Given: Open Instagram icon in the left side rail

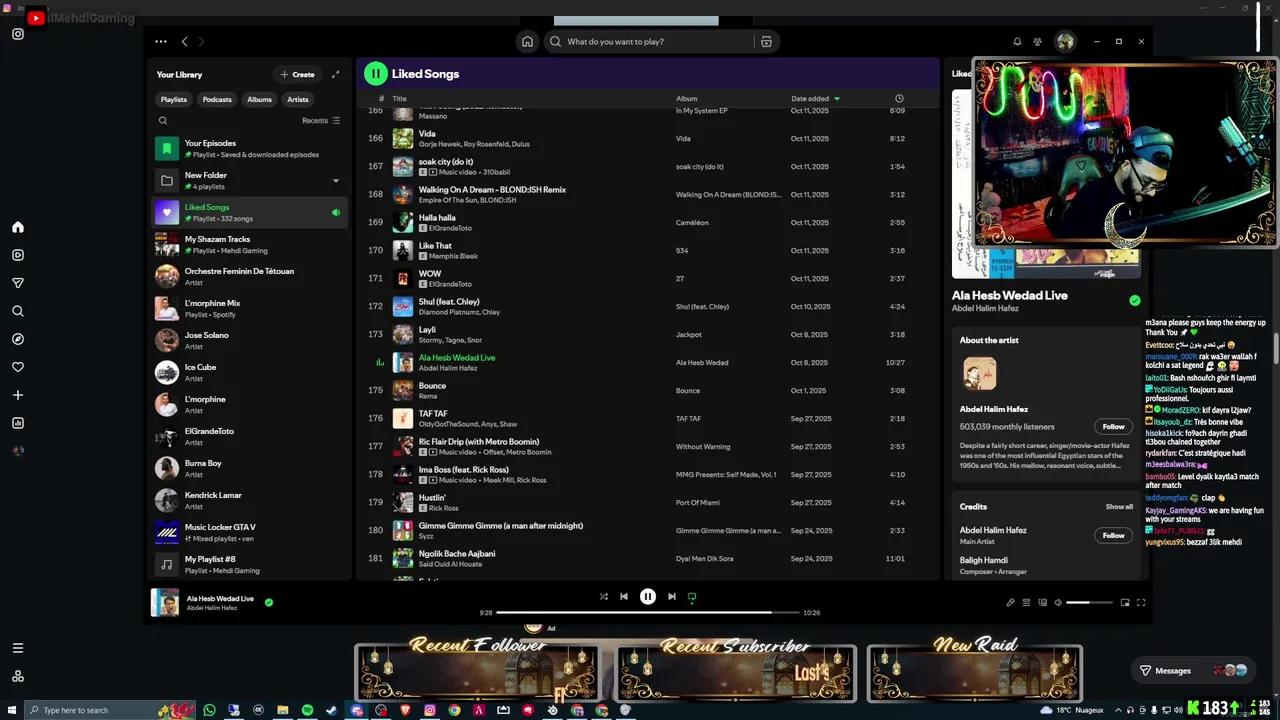Looking at the screenshot, I should tap(18, 34).
